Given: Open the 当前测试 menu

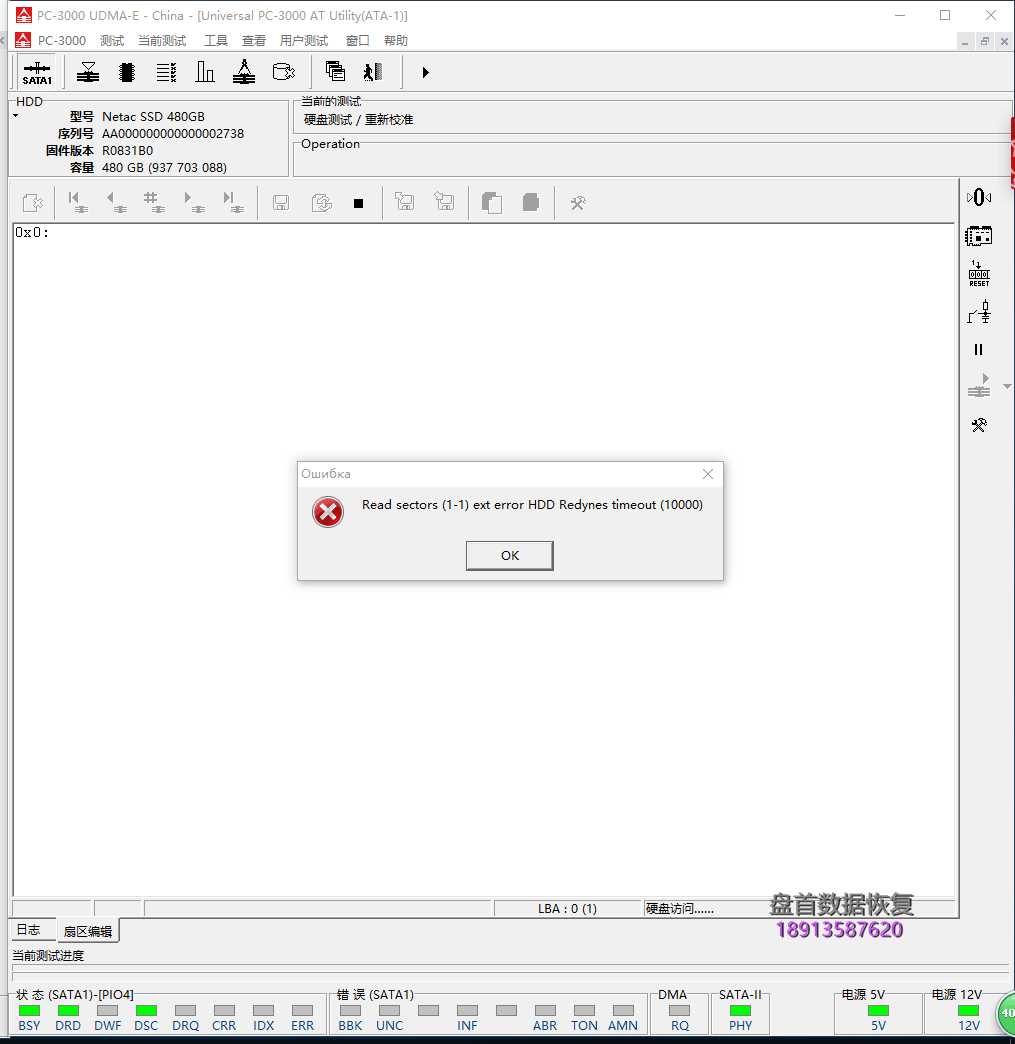Looking at the screenshot, I should point(162,41).
